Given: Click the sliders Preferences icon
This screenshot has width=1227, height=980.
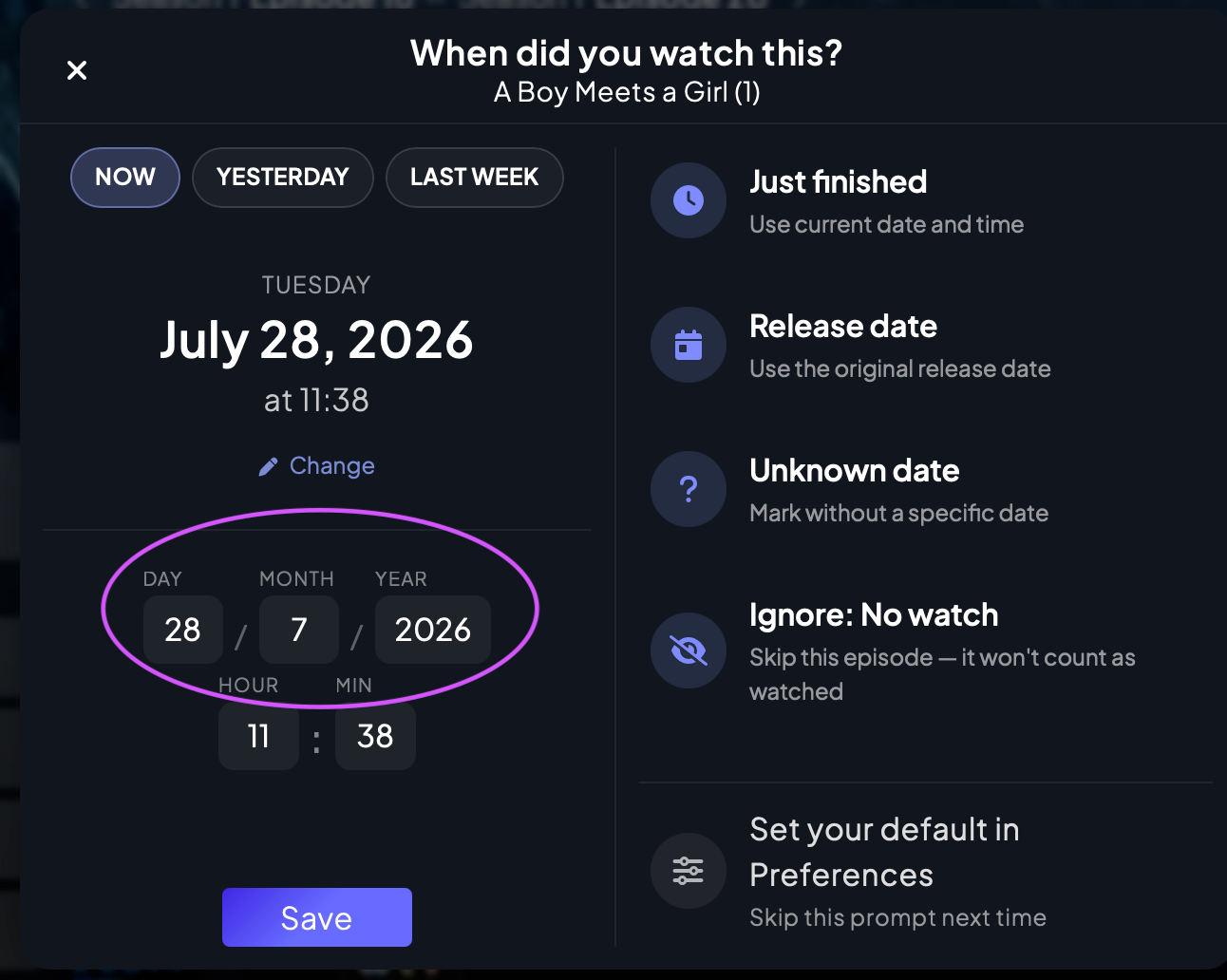Looking at the screenshot, I should pos(689,871).
